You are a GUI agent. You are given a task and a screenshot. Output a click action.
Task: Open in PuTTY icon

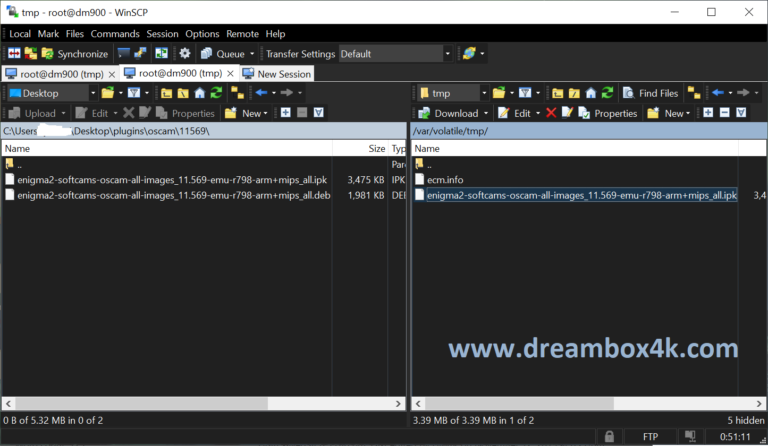coord(141,53)
